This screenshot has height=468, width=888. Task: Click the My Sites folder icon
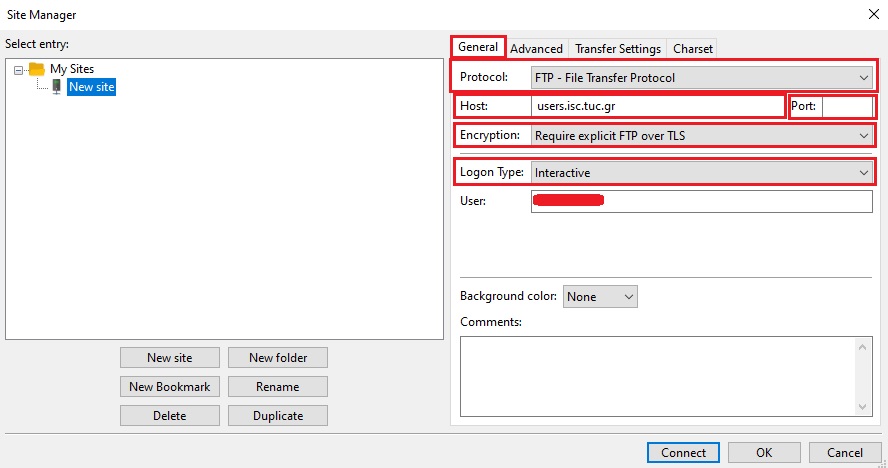pyautogui.click(x=37, y=69)
